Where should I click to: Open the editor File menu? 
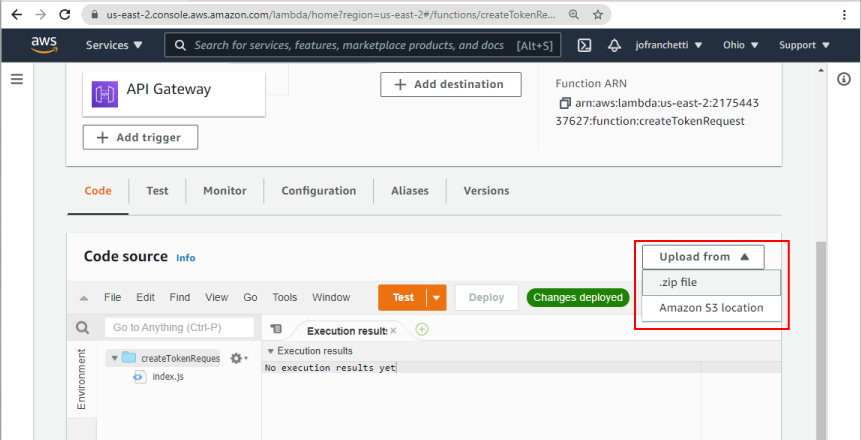tap(113, 297)
